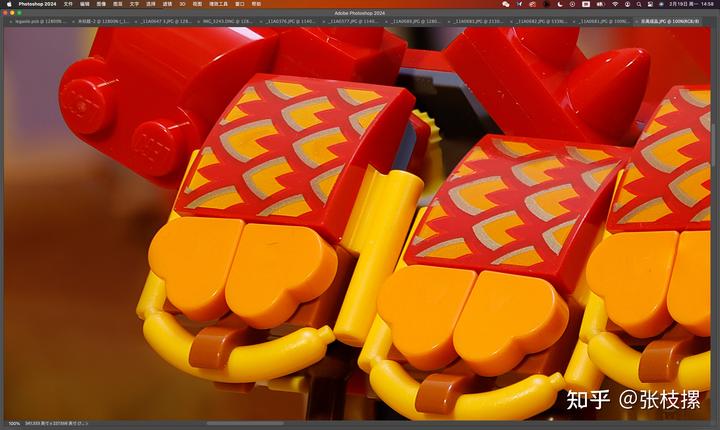Close the _11A0682.JPG document tab
Screen dimensions: 720x430
513,22
